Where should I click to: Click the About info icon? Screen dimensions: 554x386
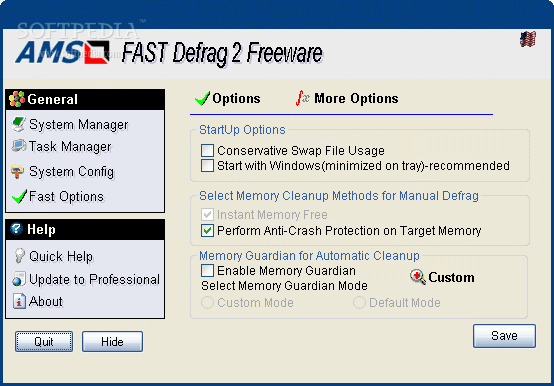point(19,301)
